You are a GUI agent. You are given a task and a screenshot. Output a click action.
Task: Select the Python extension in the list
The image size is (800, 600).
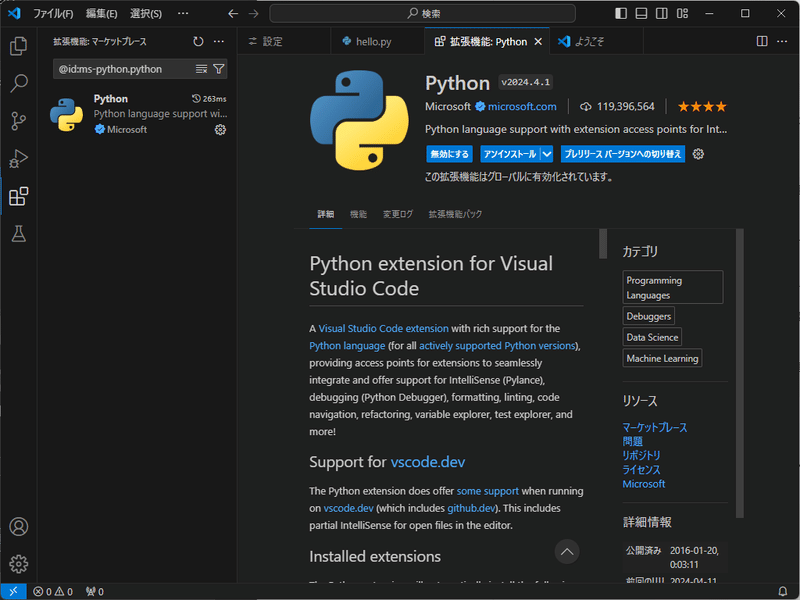point(138,114)
